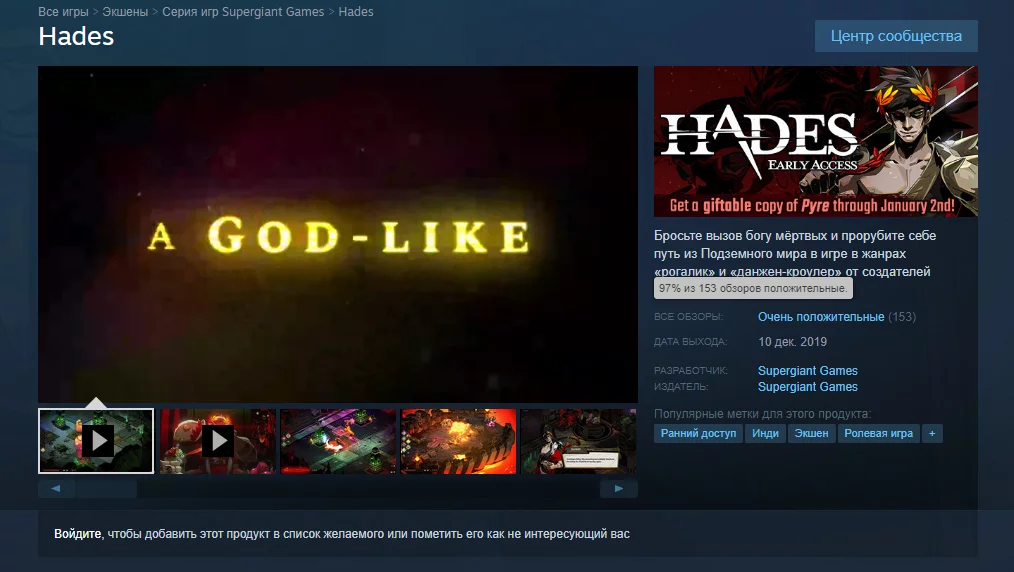1014x572 pixels.
Task: Click the Hades Early Access header image
Action: click(815, 141)
